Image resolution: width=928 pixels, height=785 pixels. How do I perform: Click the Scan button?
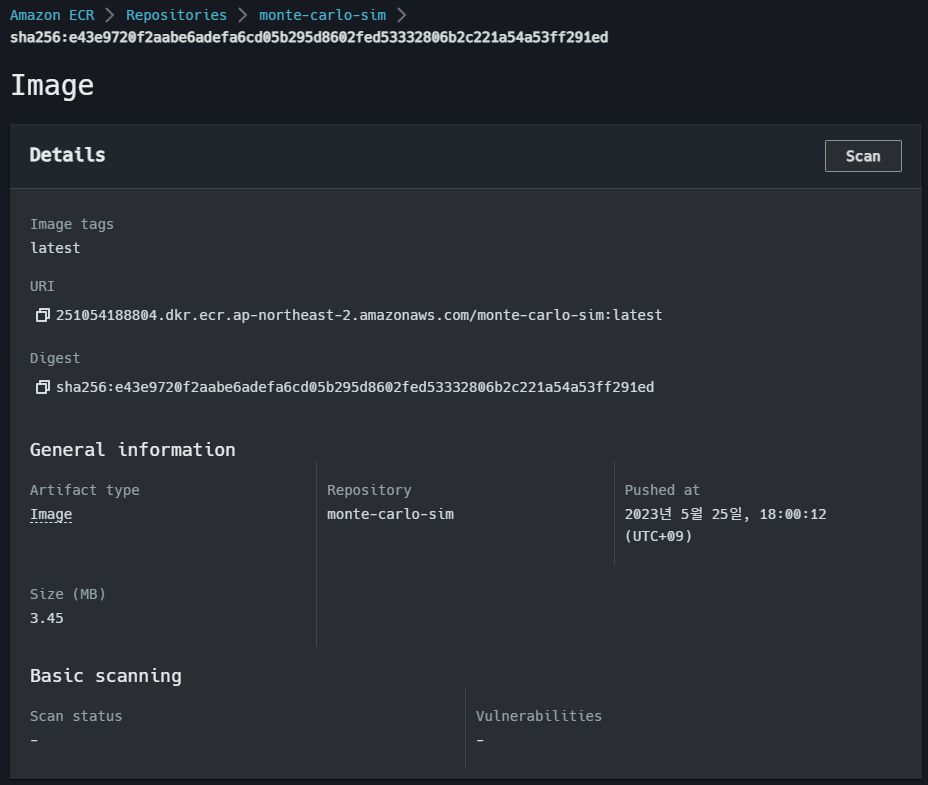click(863, 156)
